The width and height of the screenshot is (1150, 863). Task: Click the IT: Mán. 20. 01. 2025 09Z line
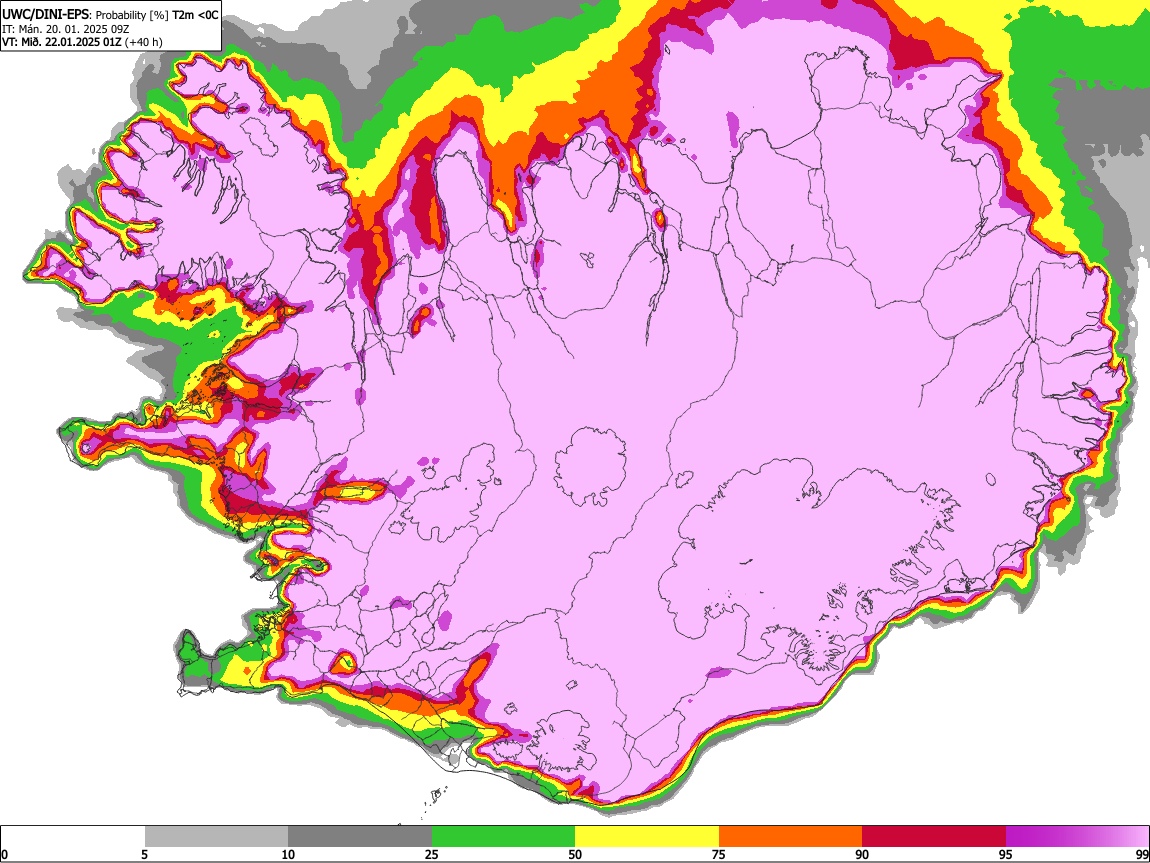[x=65, y=29]
